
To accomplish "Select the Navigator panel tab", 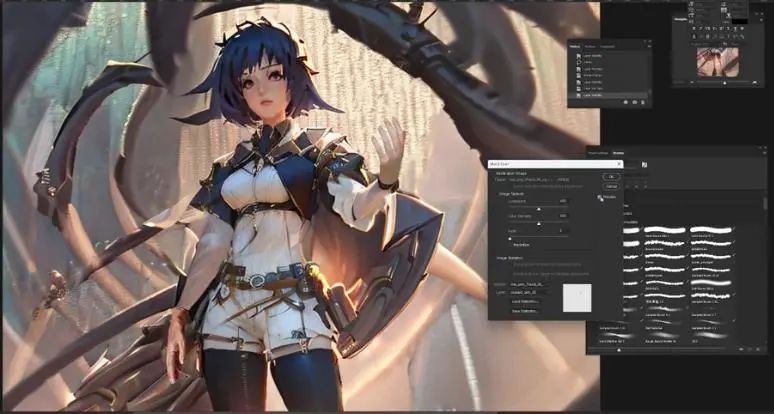I will [x=682, y=19].
